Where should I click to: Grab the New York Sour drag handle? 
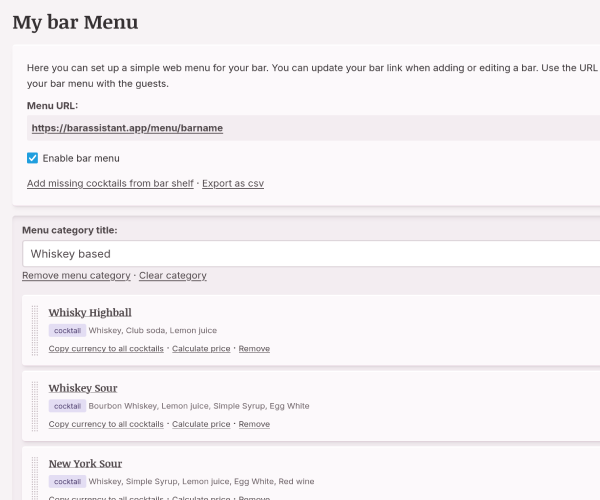35,480
